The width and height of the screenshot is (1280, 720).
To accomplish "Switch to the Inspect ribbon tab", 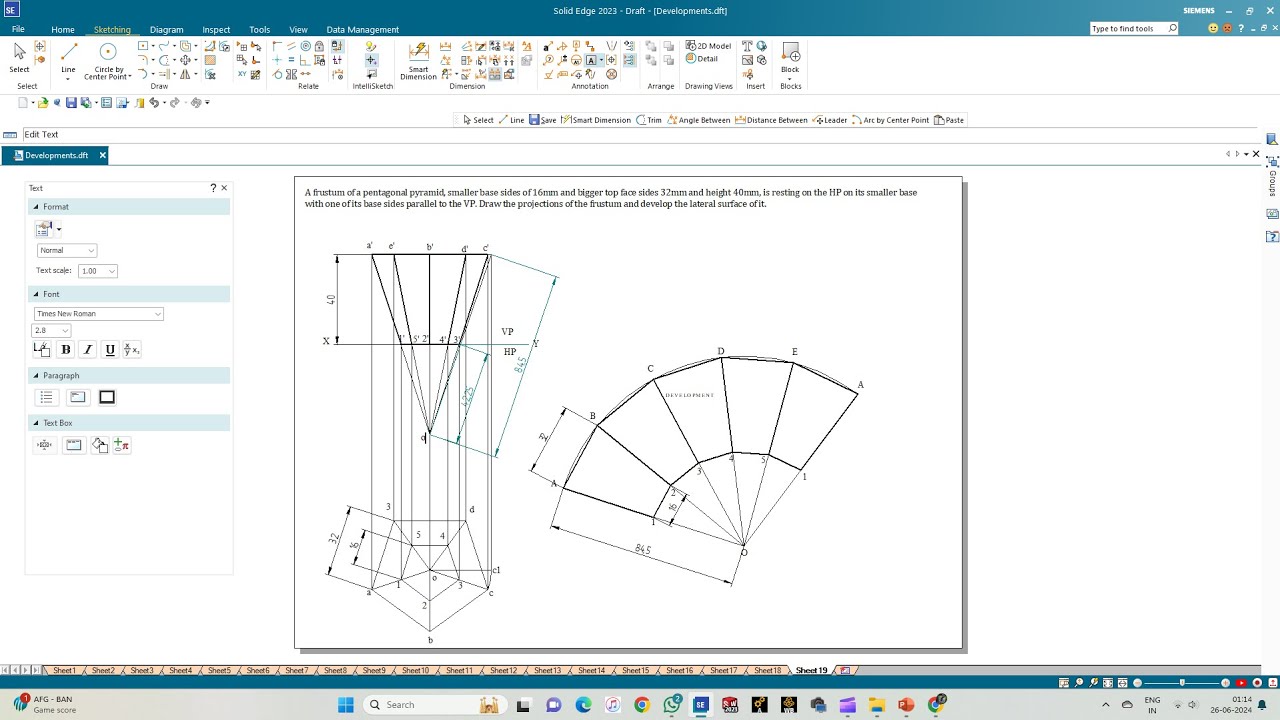I will (216, 30).
